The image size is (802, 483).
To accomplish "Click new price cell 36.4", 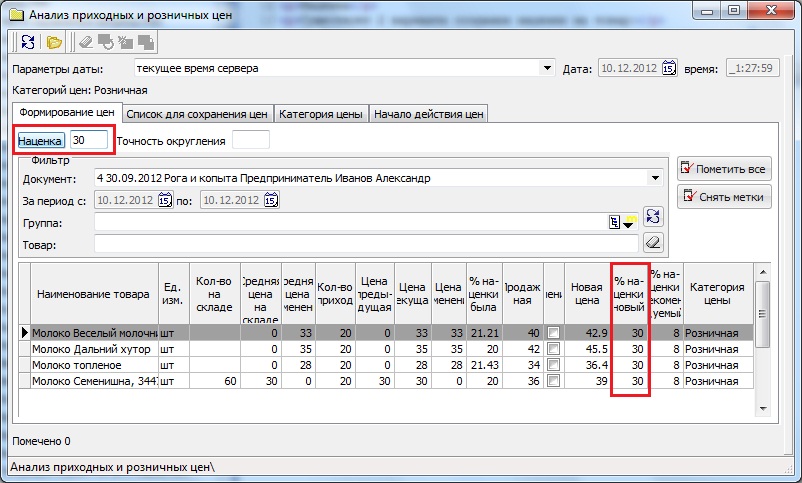I will point(587,365).
